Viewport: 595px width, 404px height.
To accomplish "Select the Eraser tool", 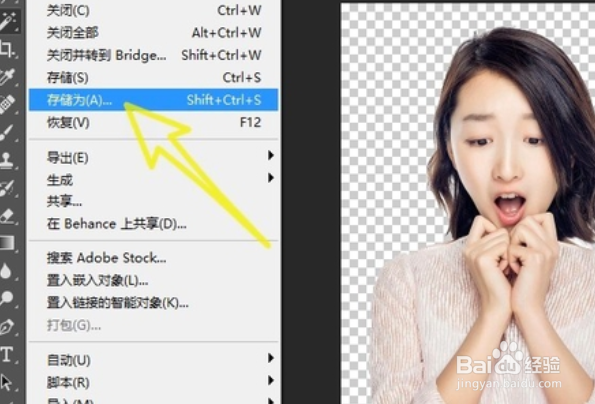I will click(x=8, y=215).
